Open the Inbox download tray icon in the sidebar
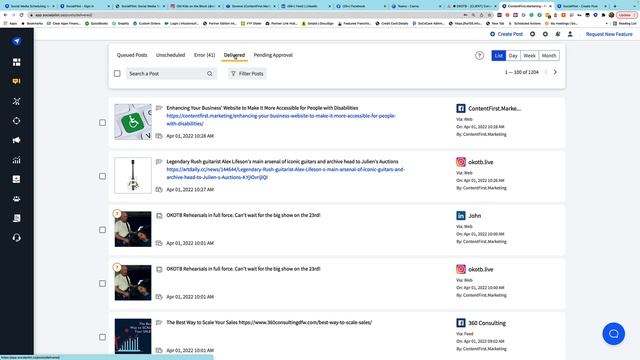This screenshot has height=360, width=640. pos(17,179)
